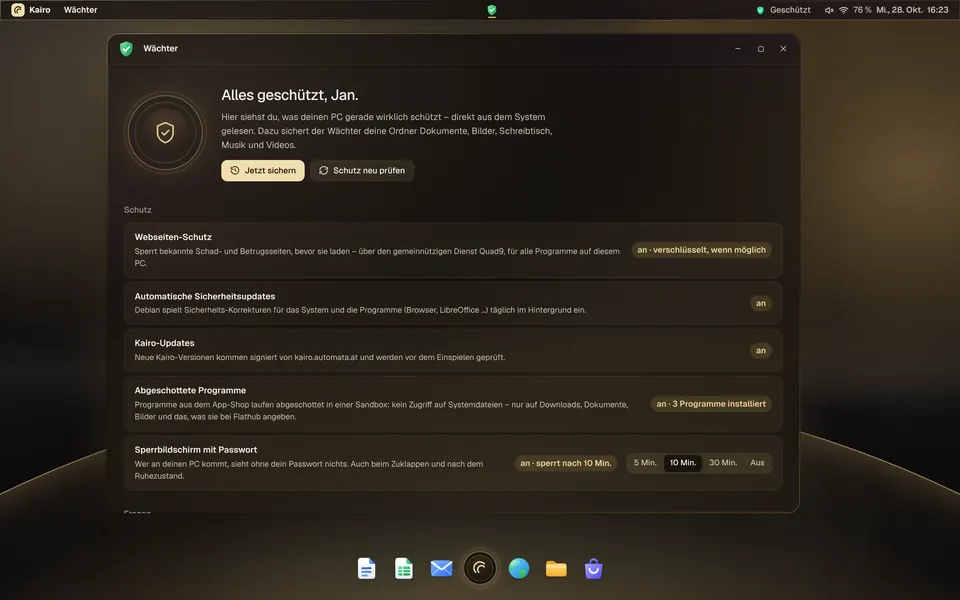Open the Wi-Fi status icon in the top bar
The image size is (960, 600).
pos(844,10)
